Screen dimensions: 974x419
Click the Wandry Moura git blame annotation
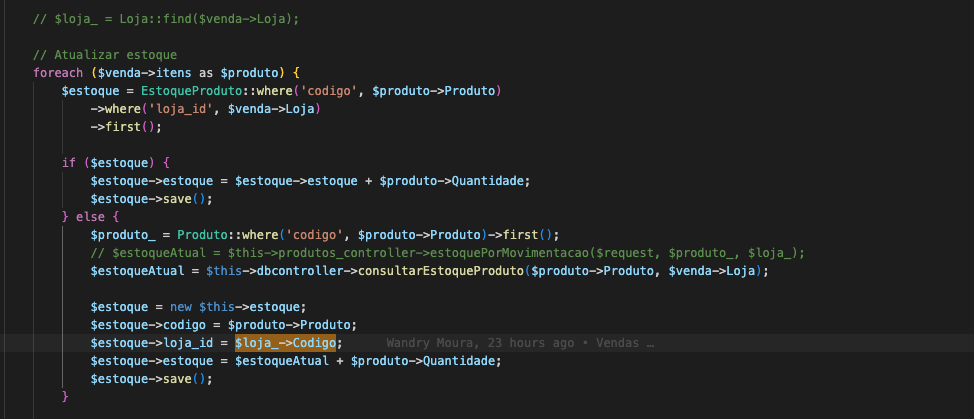519,343
